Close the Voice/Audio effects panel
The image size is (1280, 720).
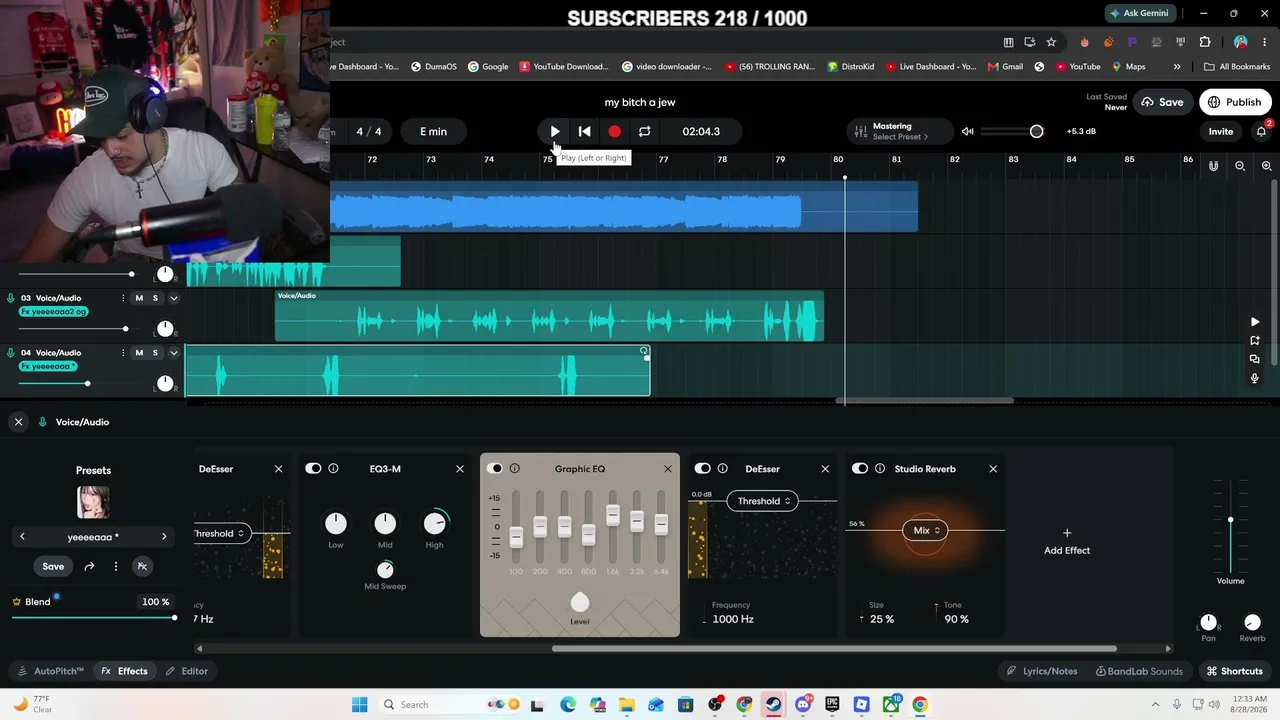tap(18, 422)
